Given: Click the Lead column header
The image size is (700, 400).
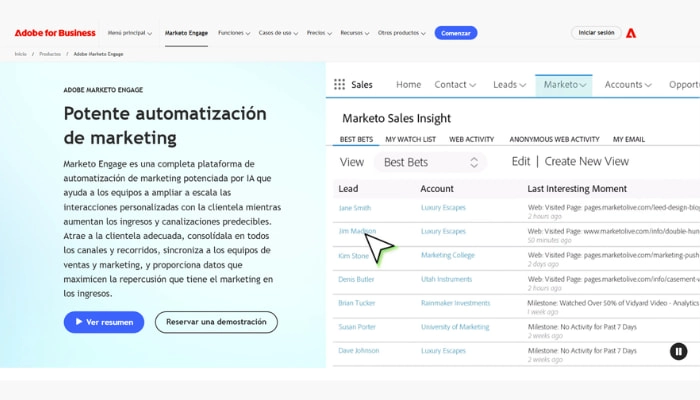Looking at the screenshot, I should [x=348, y=189].
